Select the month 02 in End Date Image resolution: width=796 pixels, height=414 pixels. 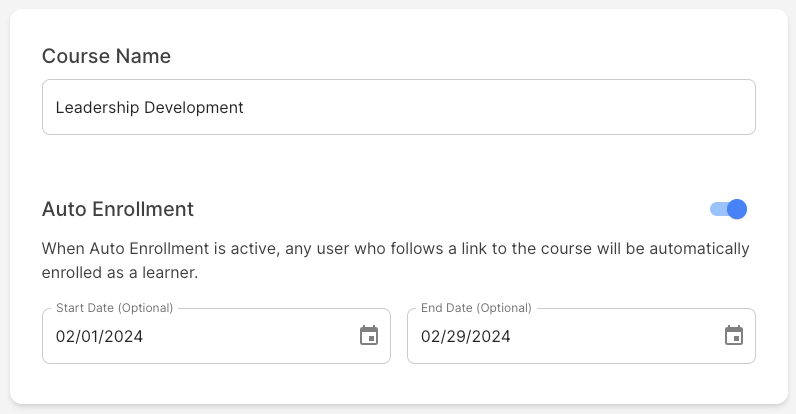pyautogui.click(x=430, y=336)
